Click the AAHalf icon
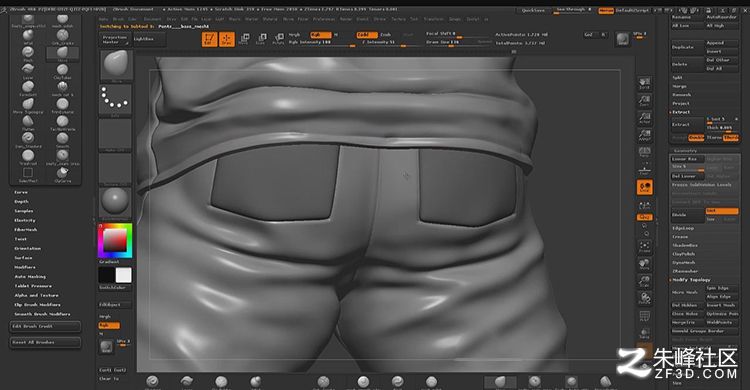 point(644,135)
